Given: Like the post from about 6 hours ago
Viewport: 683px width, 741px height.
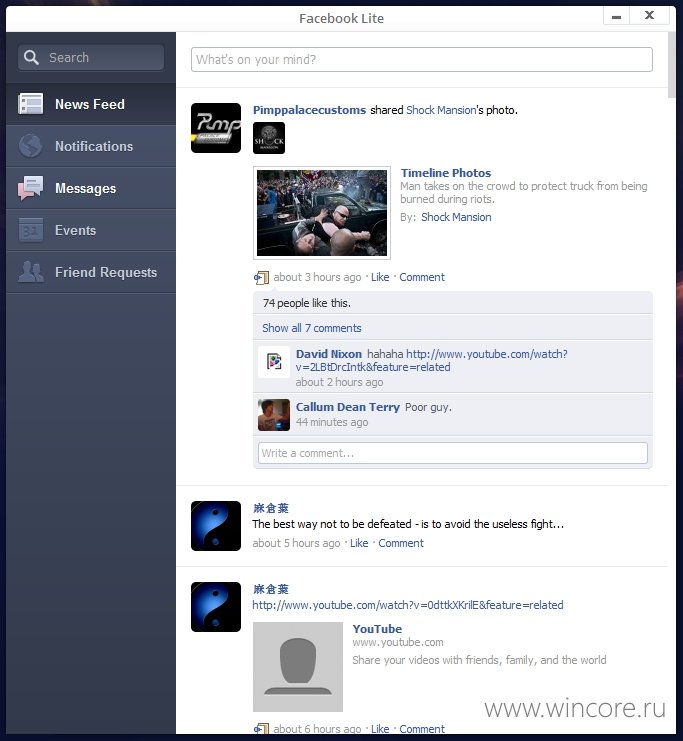Looking at the screenshot, I should tap(380, 729).
